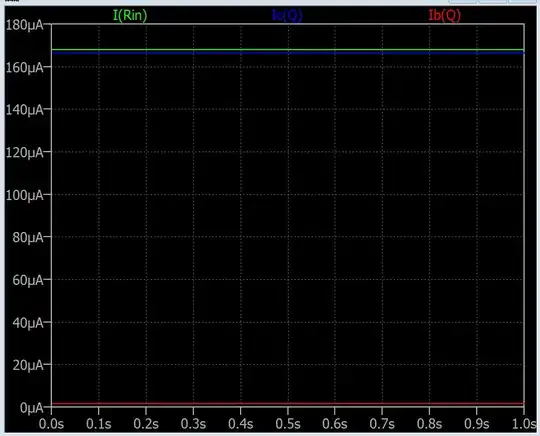Viewport: 540px width, 436px height.
Task: Click the green I(Rin) waveform line
Action: pos(288,50)
